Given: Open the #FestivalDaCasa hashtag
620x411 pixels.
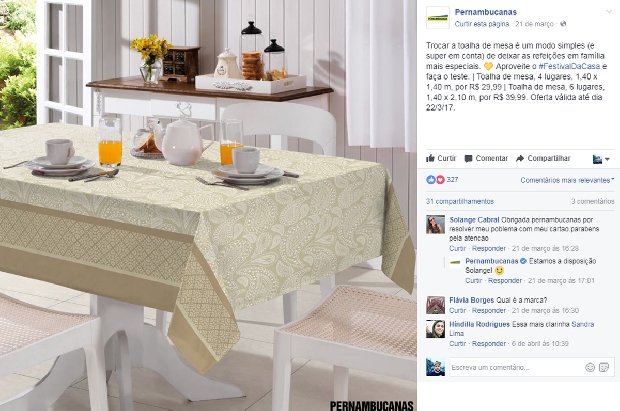Looking at the screenshot, I should [x=569, y=66].
